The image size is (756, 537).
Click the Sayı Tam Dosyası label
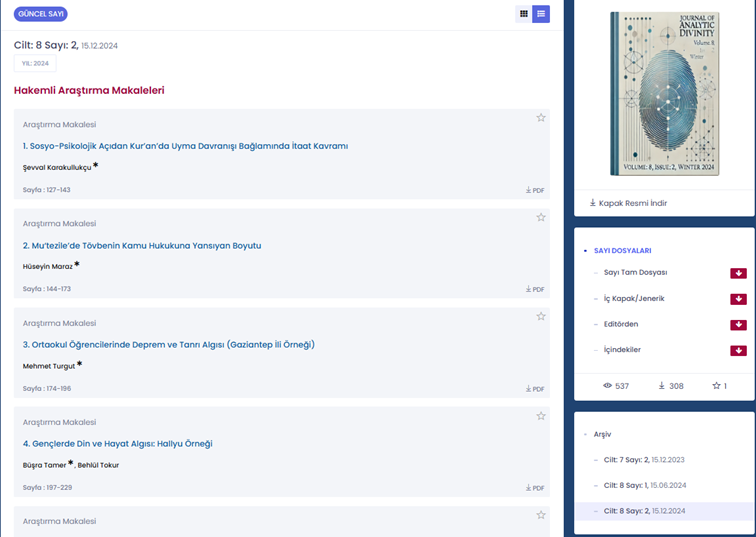click(x=635, y=272)
